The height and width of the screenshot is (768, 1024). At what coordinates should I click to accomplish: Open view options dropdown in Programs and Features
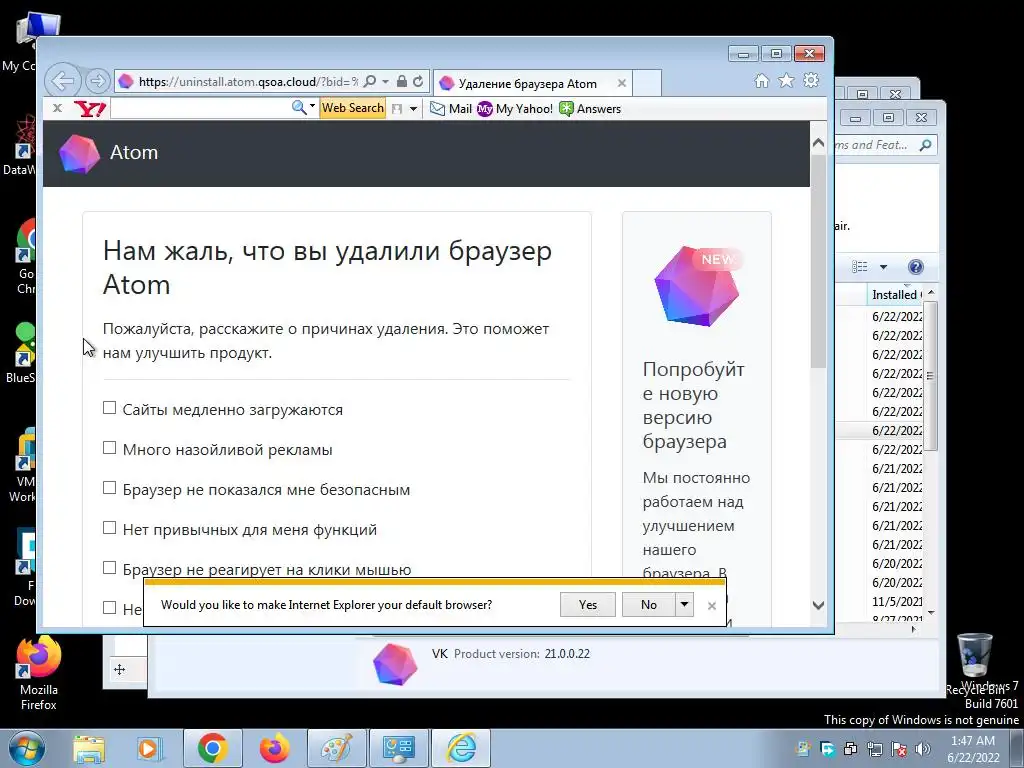[x=883, y=266]
